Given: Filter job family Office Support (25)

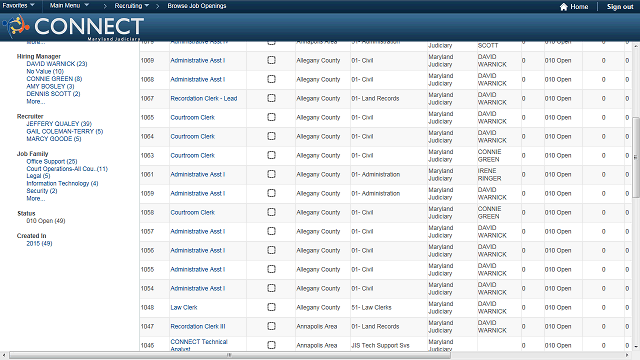Looking at the screenshot, I should [52, 161].
